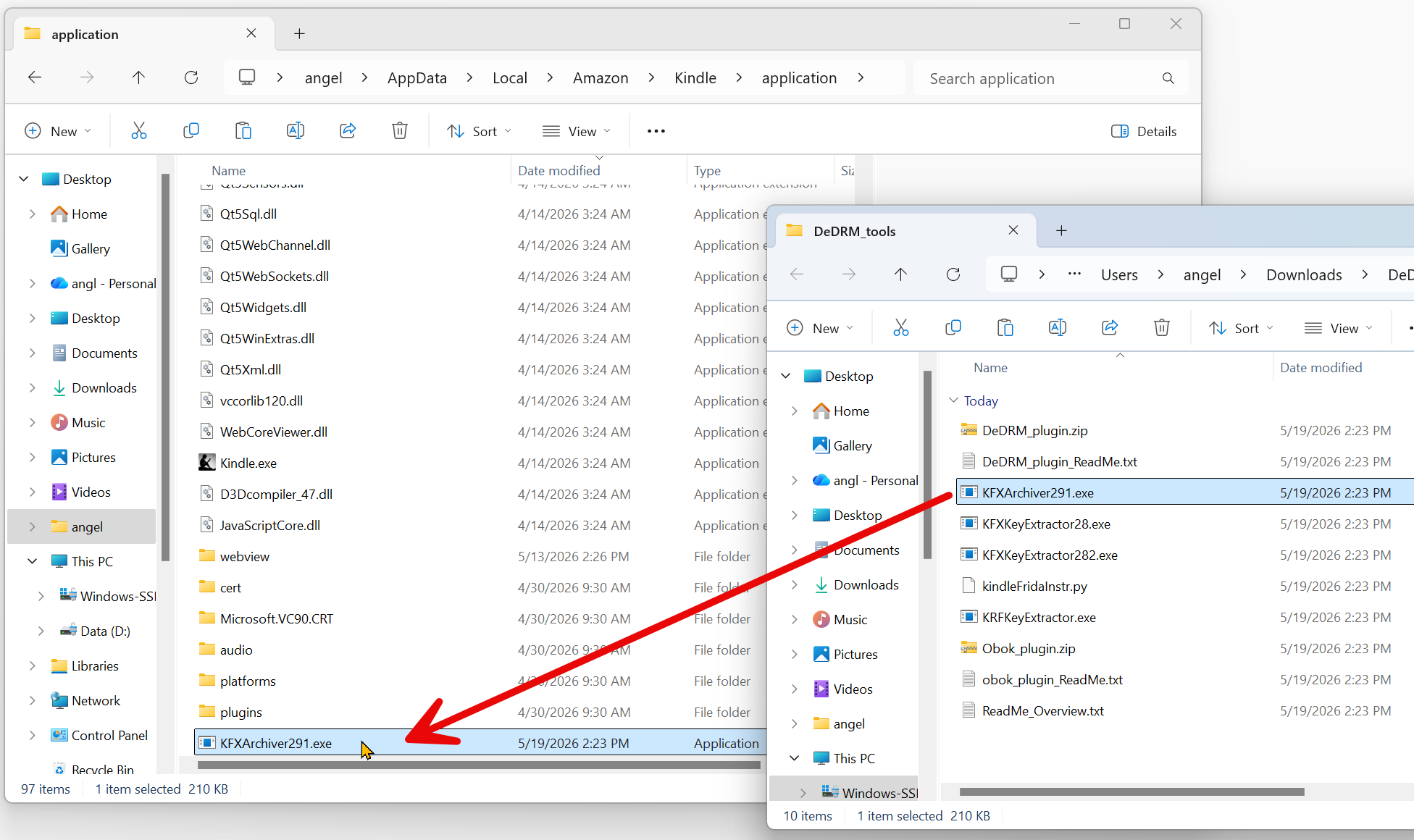Select KFXKeyExtractor28.exe in DeDRM_tools
The height and width of the screenshot is (840, 1414).
point(1046,524)
